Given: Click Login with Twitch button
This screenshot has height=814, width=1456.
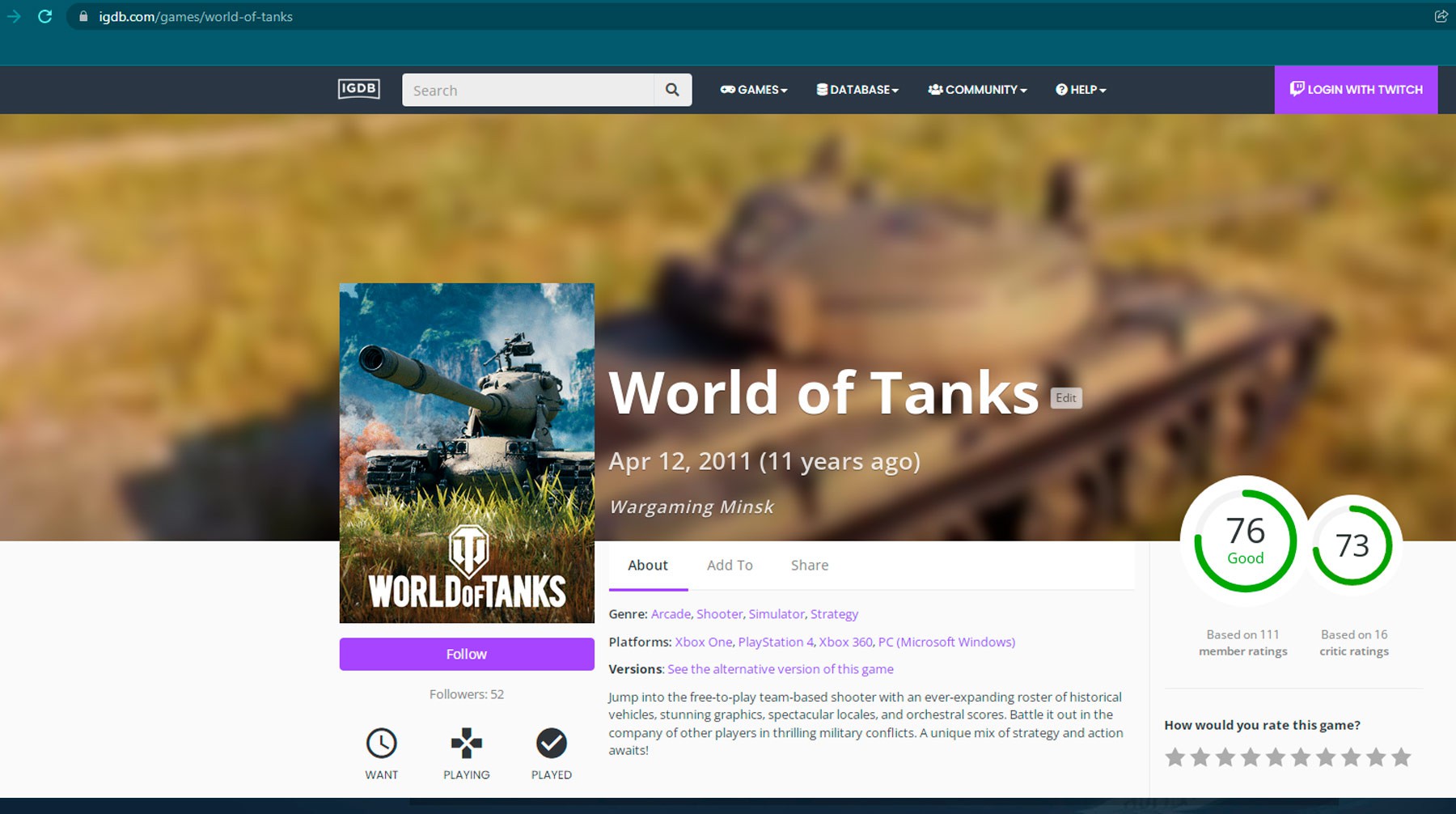Looking at the screenshot, I should [1356, 90].
